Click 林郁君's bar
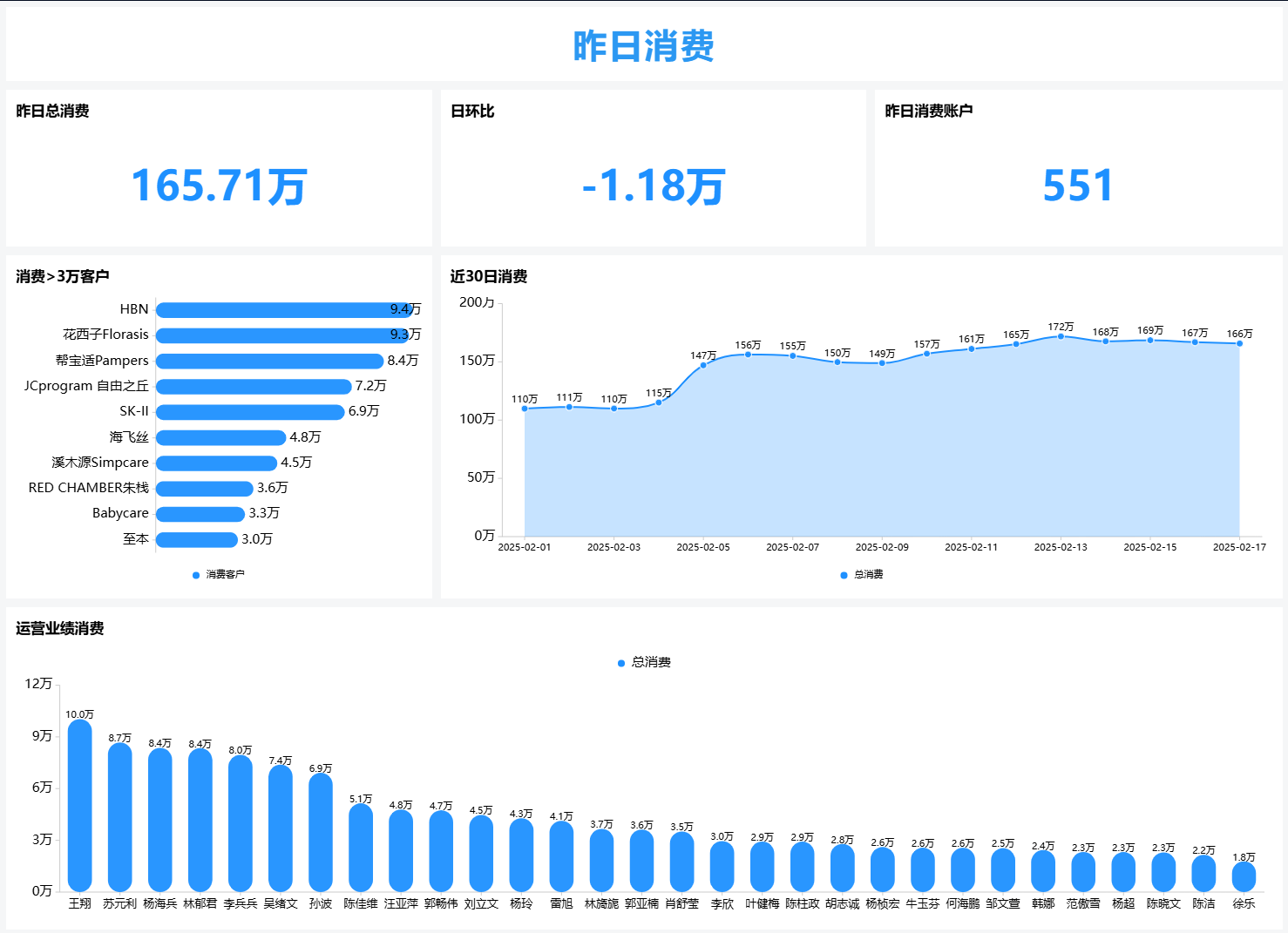 [x=200, y=821]
